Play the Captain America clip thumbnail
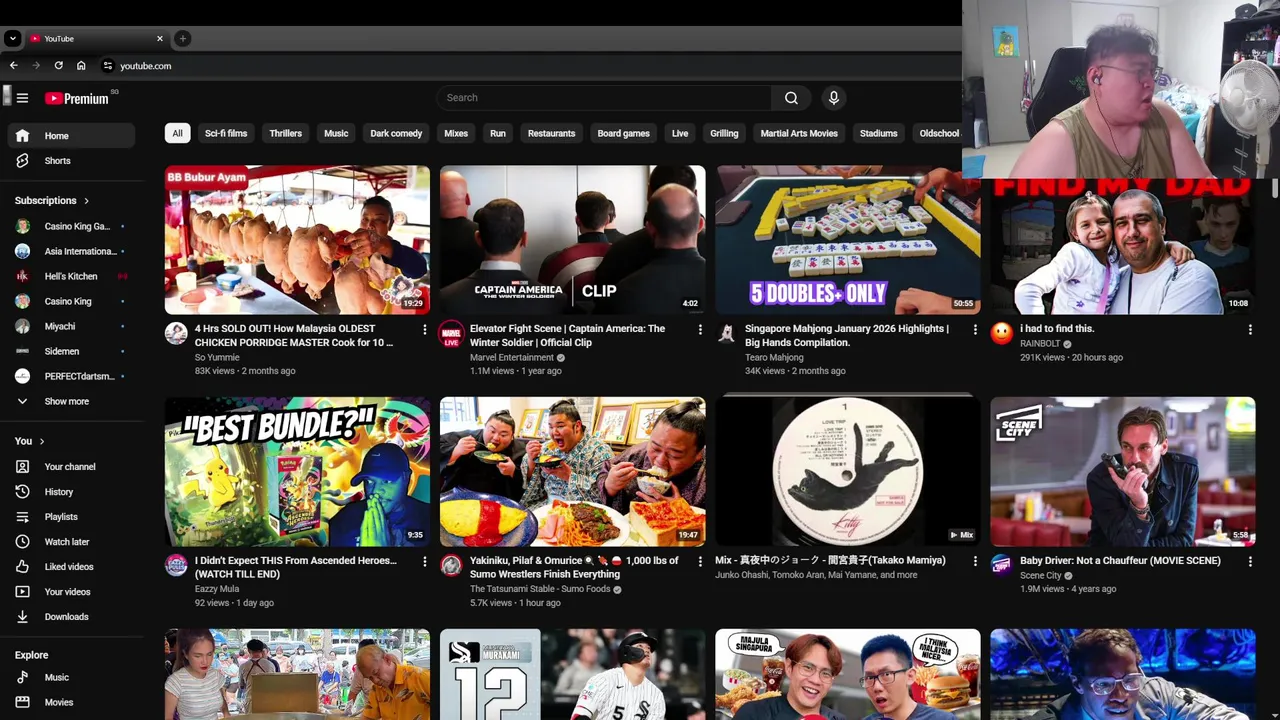Viewport: 1280px width, 720px height. point(572,240)
